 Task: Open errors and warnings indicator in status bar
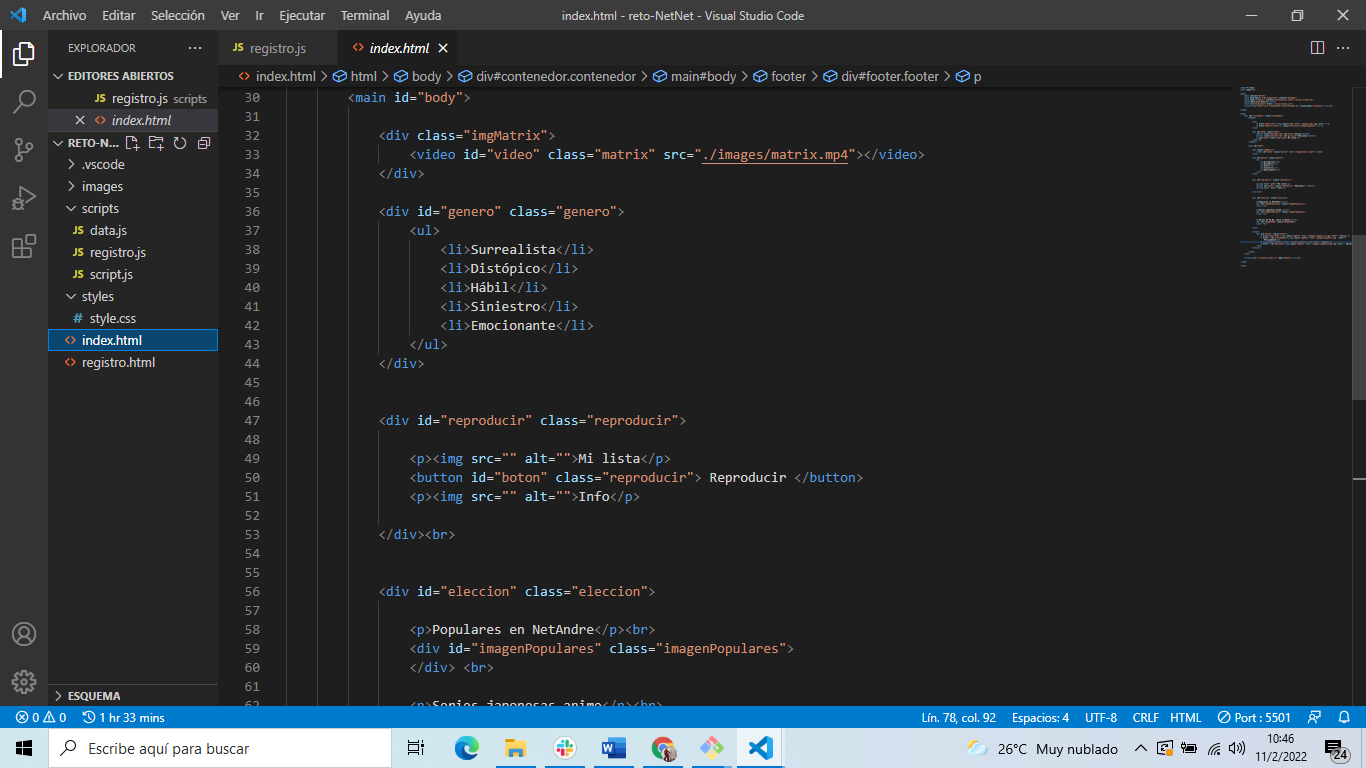[40, 717]
